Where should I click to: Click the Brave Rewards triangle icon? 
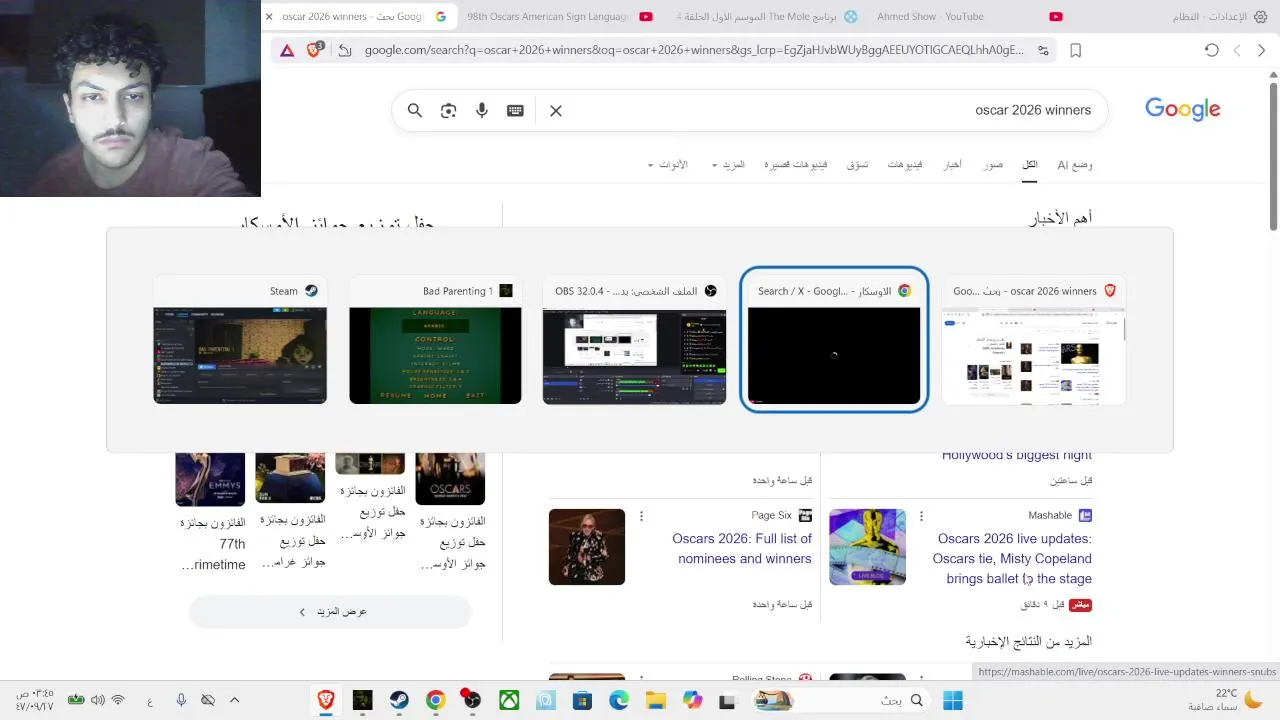tap(287, 50)
